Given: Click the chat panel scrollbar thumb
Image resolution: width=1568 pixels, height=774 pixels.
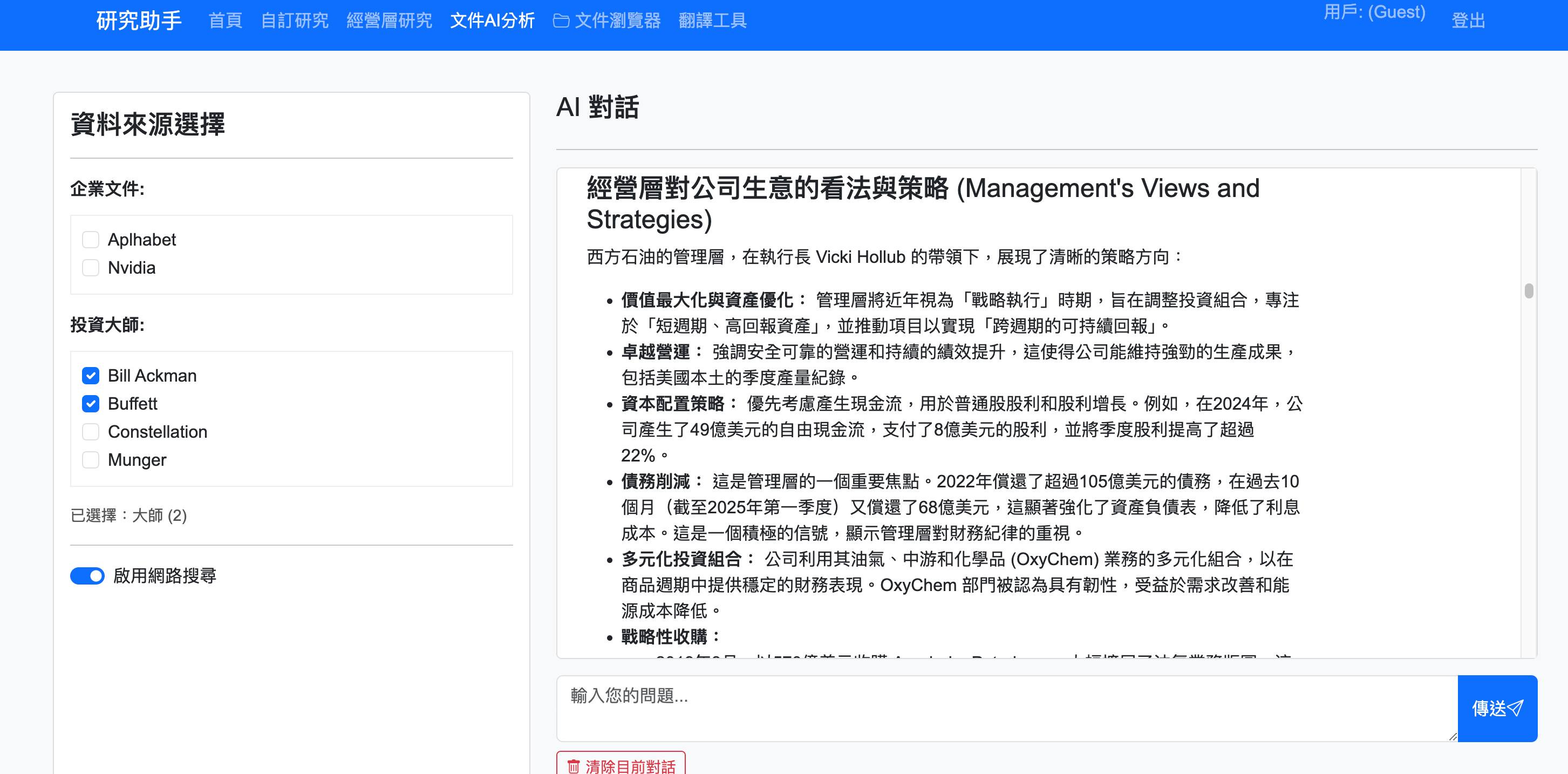Looking at the screenshot, I should coord(1529,290).
